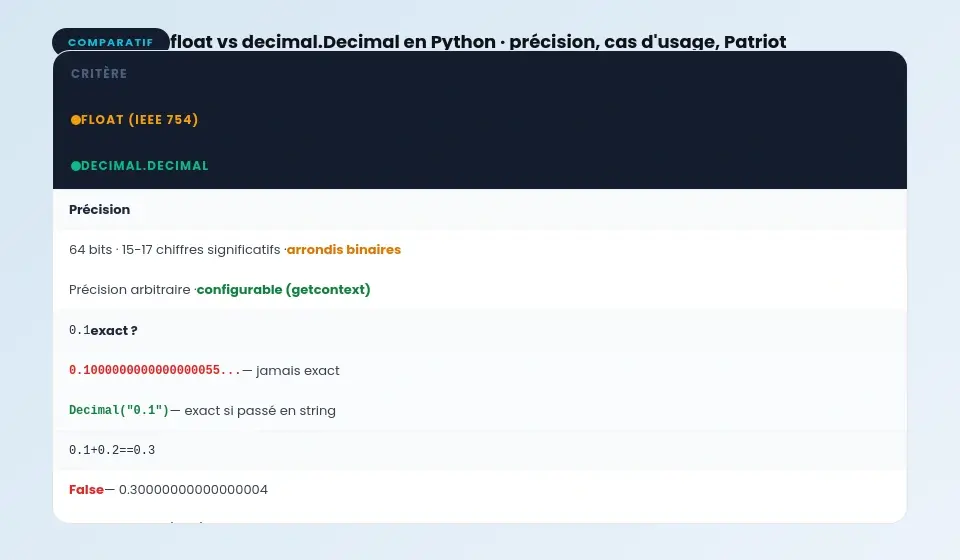This screenshot has width=960, height=560.
Task: Click the '64 bits · 15-17 chiffres significatifs' text
Action: (174, 250)
